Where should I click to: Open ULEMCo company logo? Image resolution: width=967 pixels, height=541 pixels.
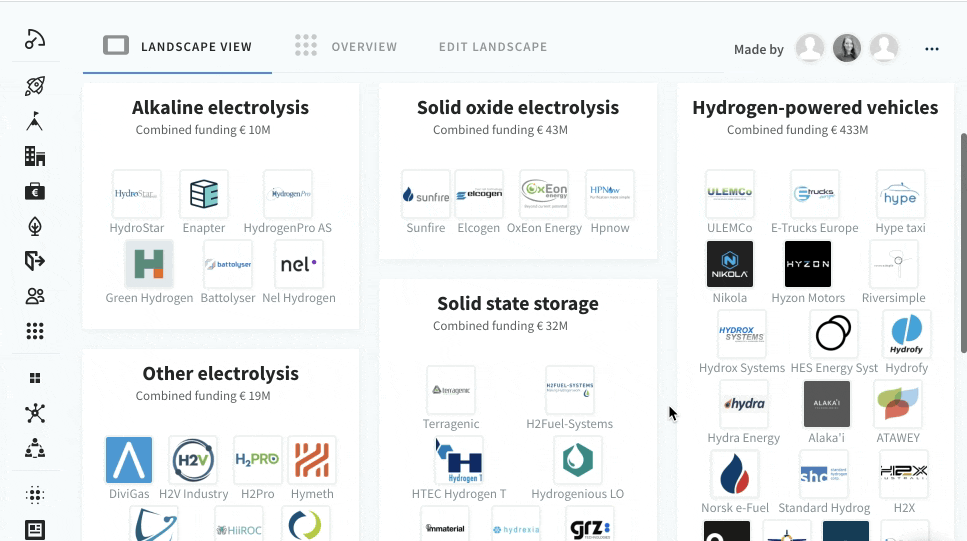[730, 194]
